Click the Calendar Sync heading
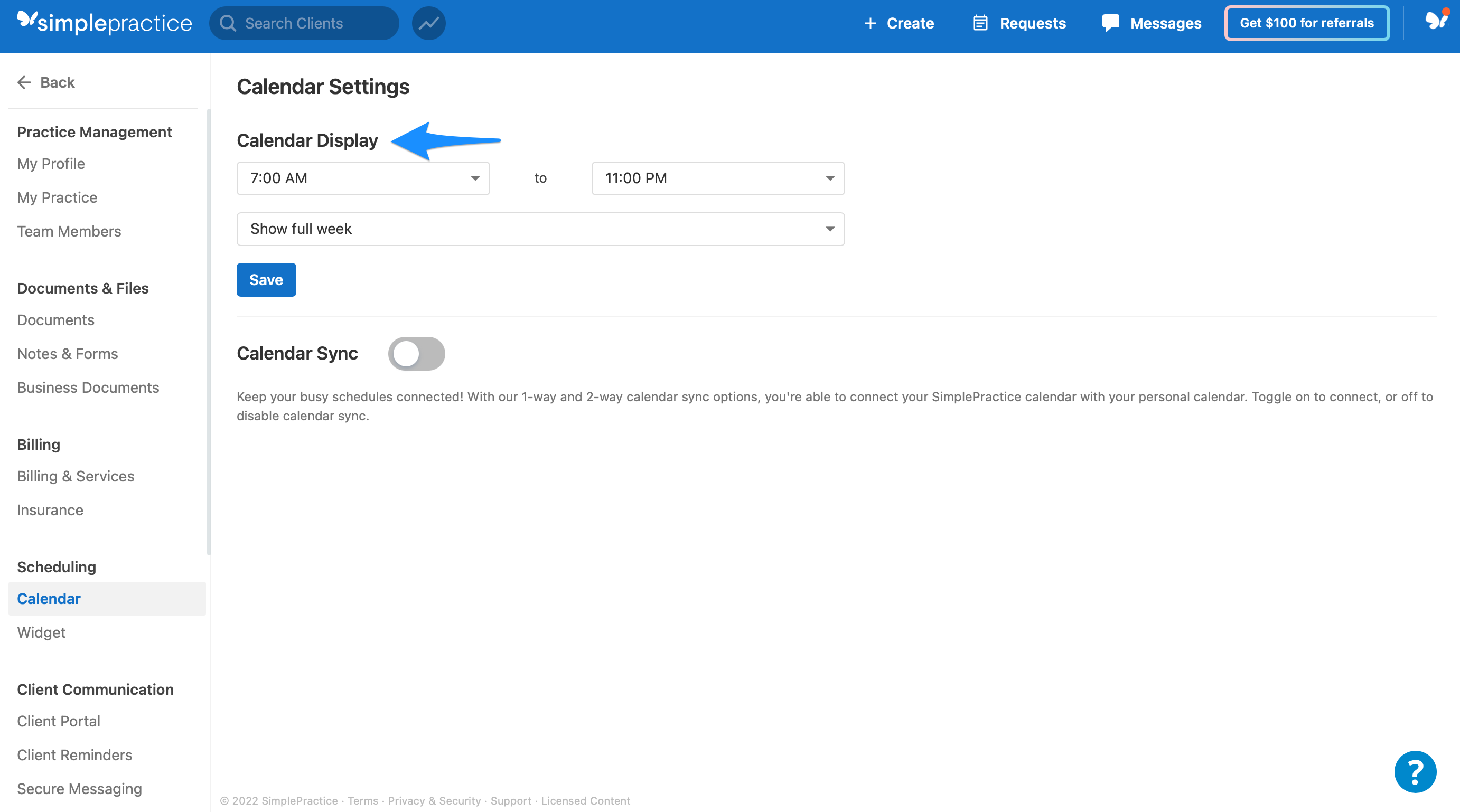 click(x=297, y=354)
